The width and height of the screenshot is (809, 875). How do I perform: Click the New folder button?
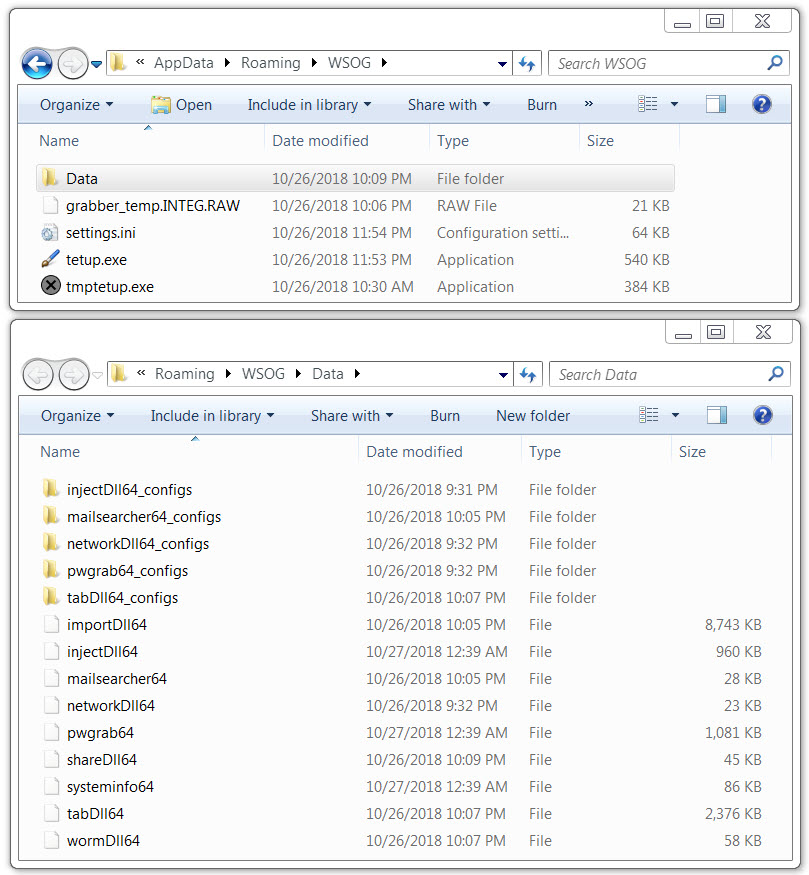pyautogui.click(x=533, y=416)
